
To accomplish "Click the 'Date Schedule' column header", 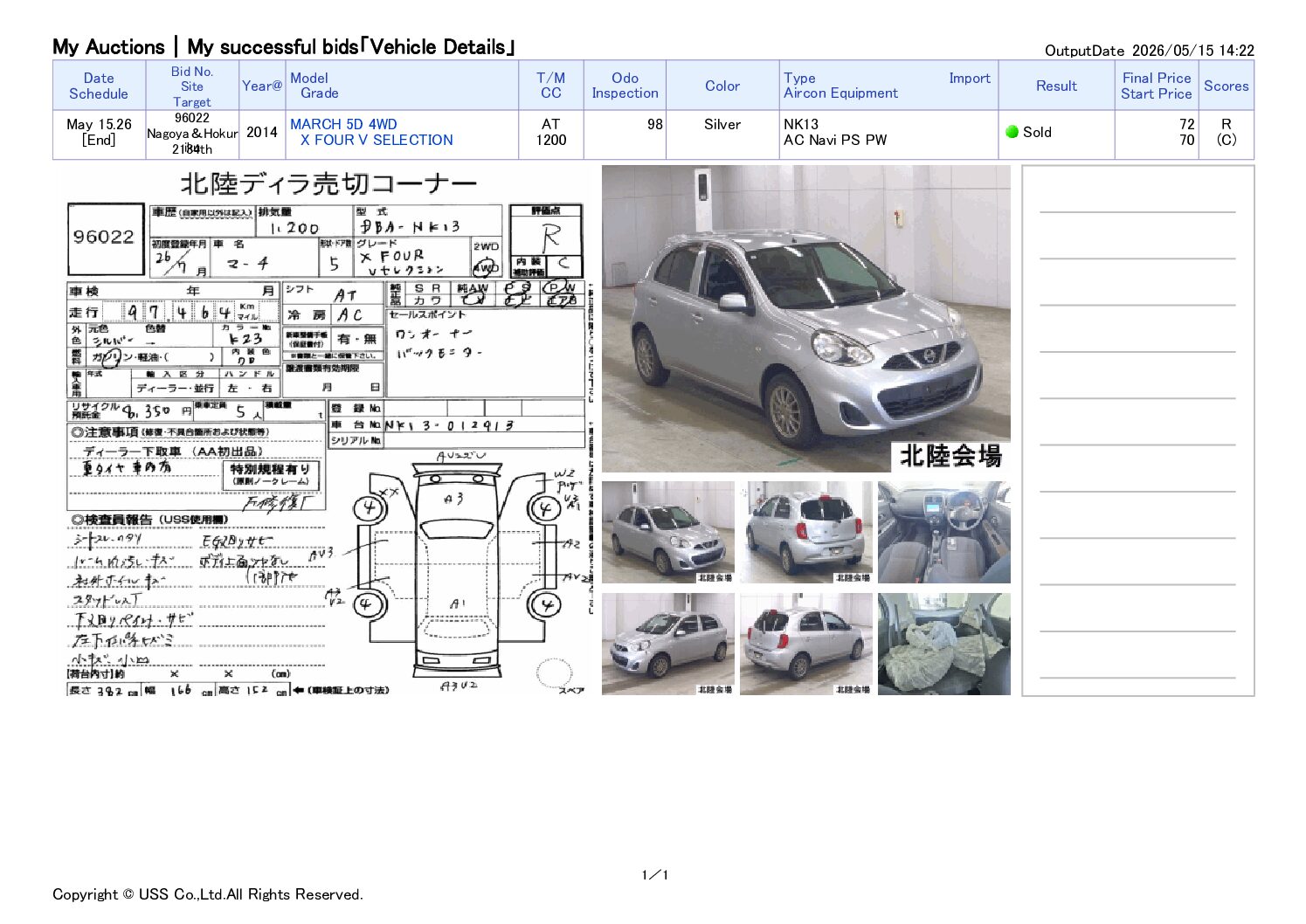I will 99,86.
